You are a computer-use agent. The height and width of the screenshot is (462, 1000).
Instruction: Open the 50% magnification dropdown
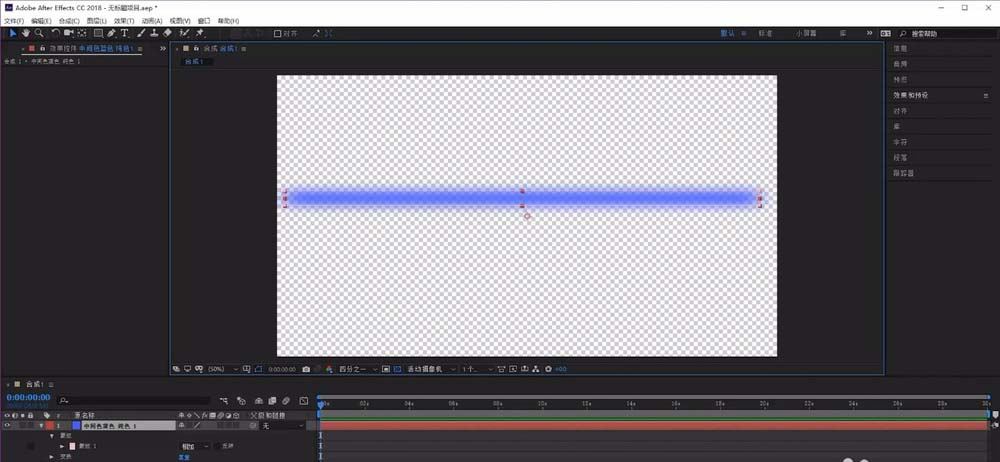(x=219, y=369)
